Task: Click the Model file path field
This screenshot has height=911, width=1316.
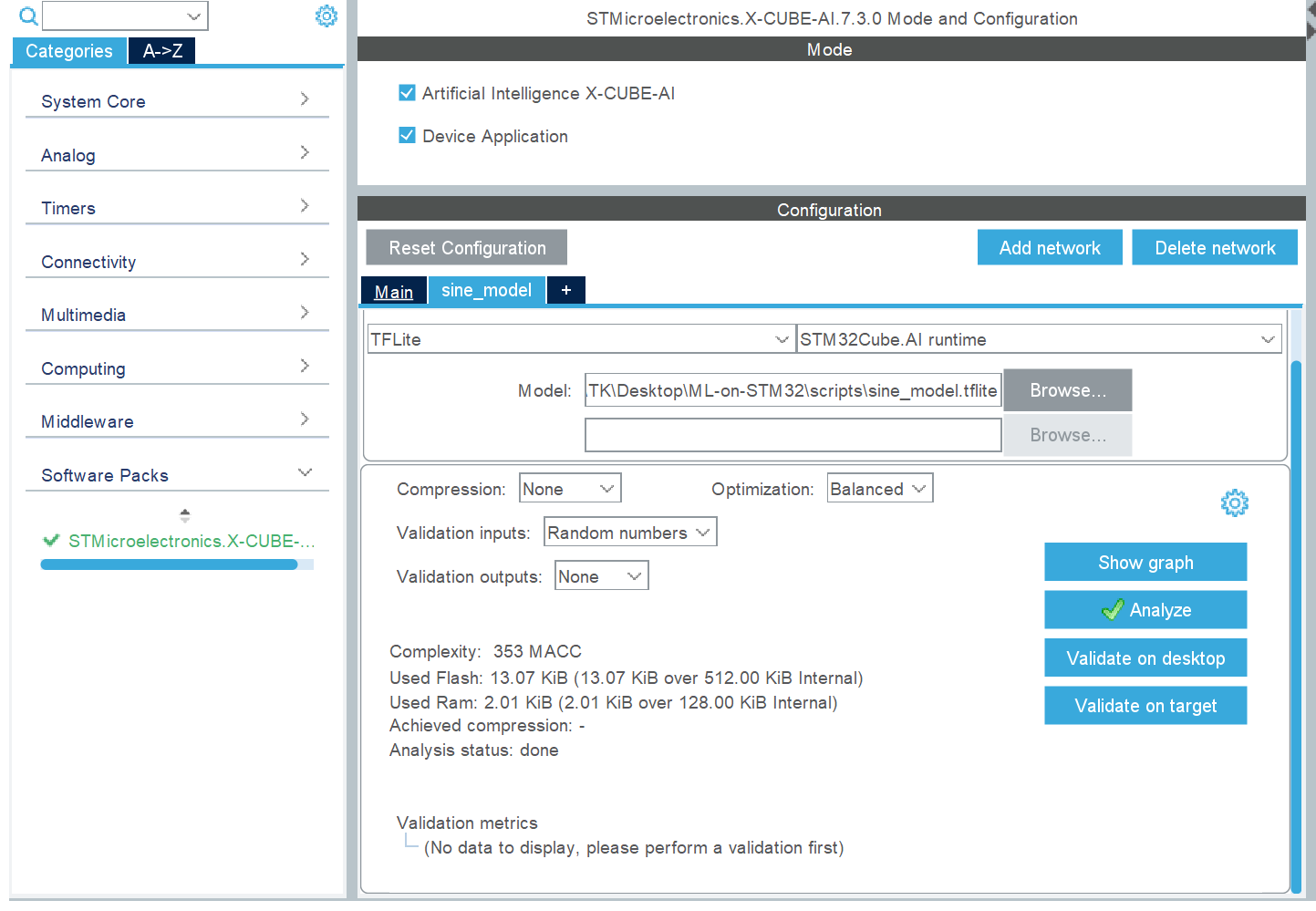Action: coord(793,390)
